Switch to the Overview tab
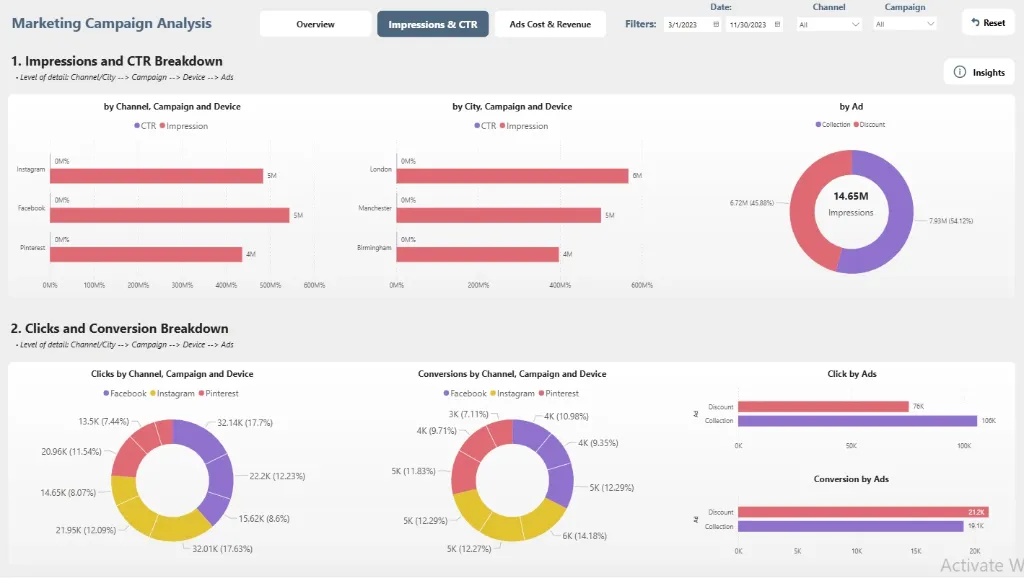The height and width of the screenshot is (578, 1024). point(315,24)
